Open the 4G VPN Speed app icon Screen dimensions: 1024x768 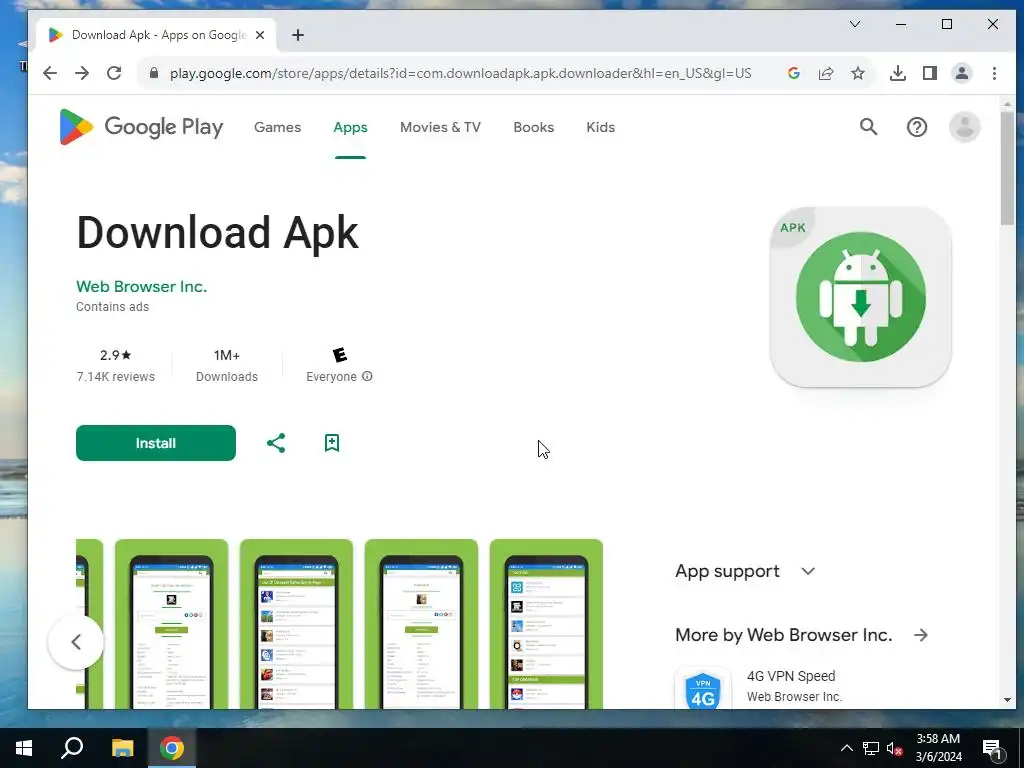[703, 689]
